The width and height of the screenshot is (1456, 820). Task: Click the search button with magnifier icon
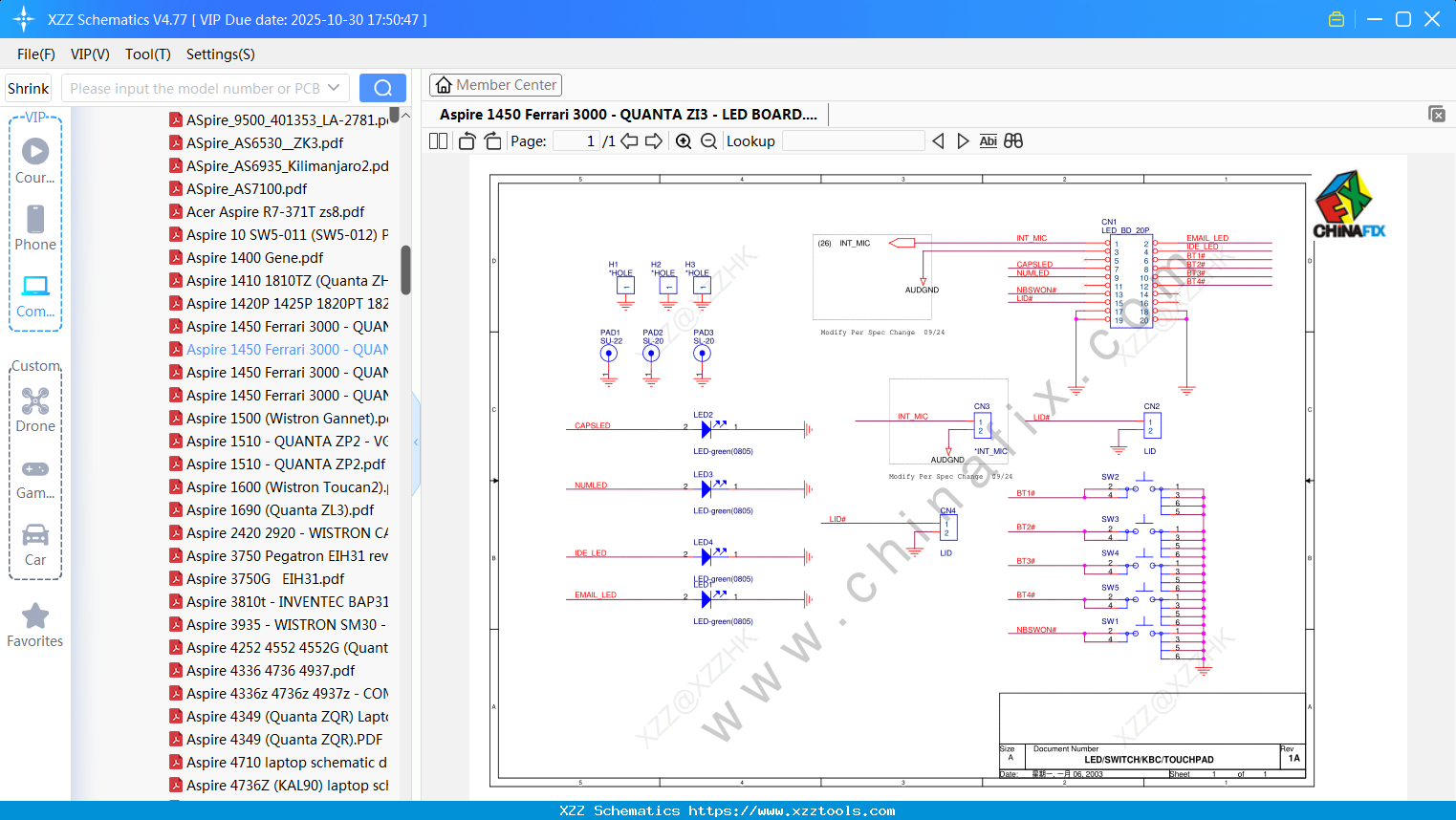pos(382,88)
